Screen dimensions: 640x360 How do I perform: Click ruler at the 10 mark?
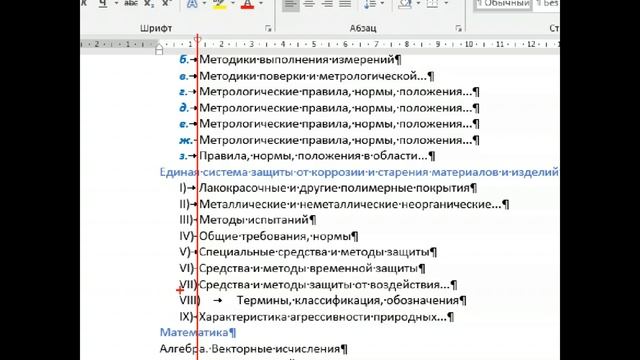(469, 44)
